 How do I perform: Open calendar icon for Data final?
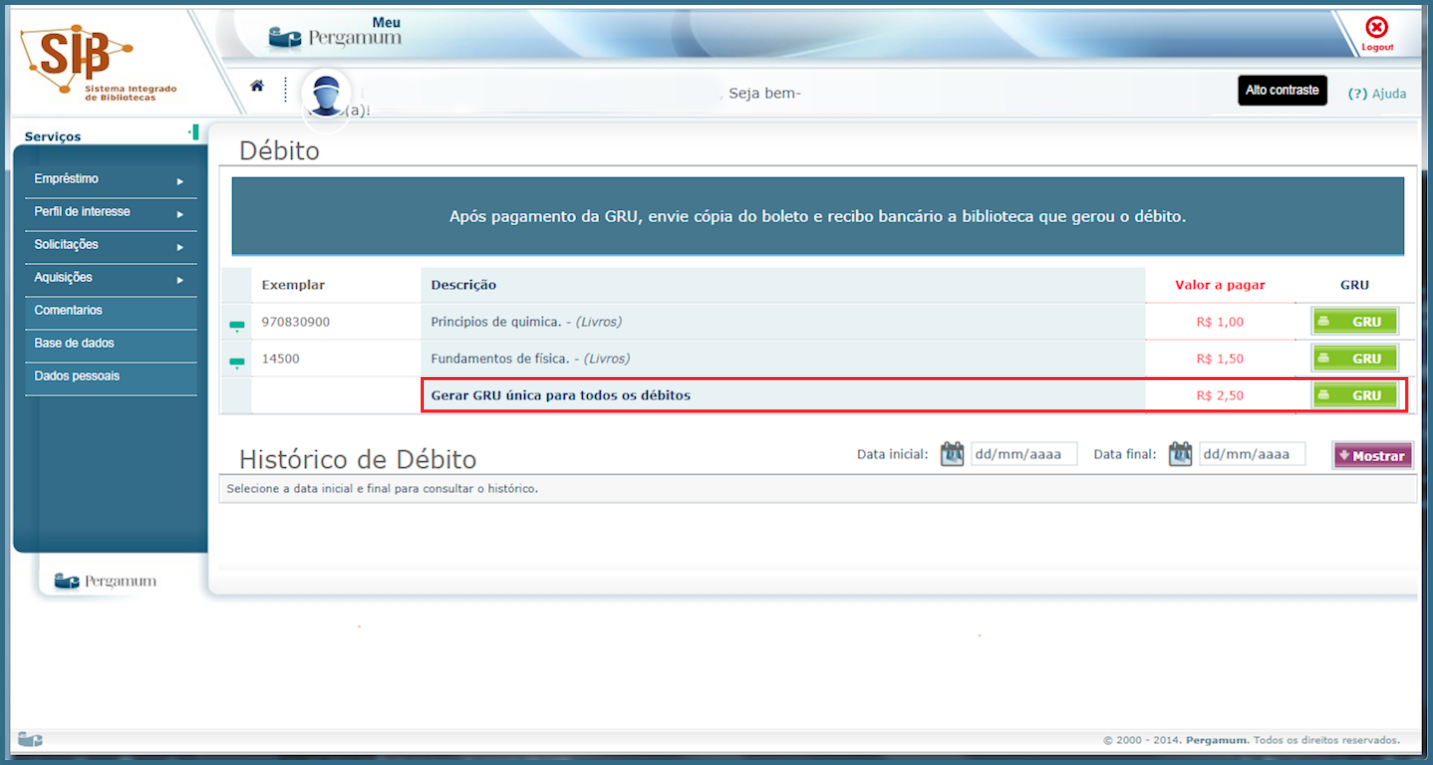click(x=1180, y=454)
